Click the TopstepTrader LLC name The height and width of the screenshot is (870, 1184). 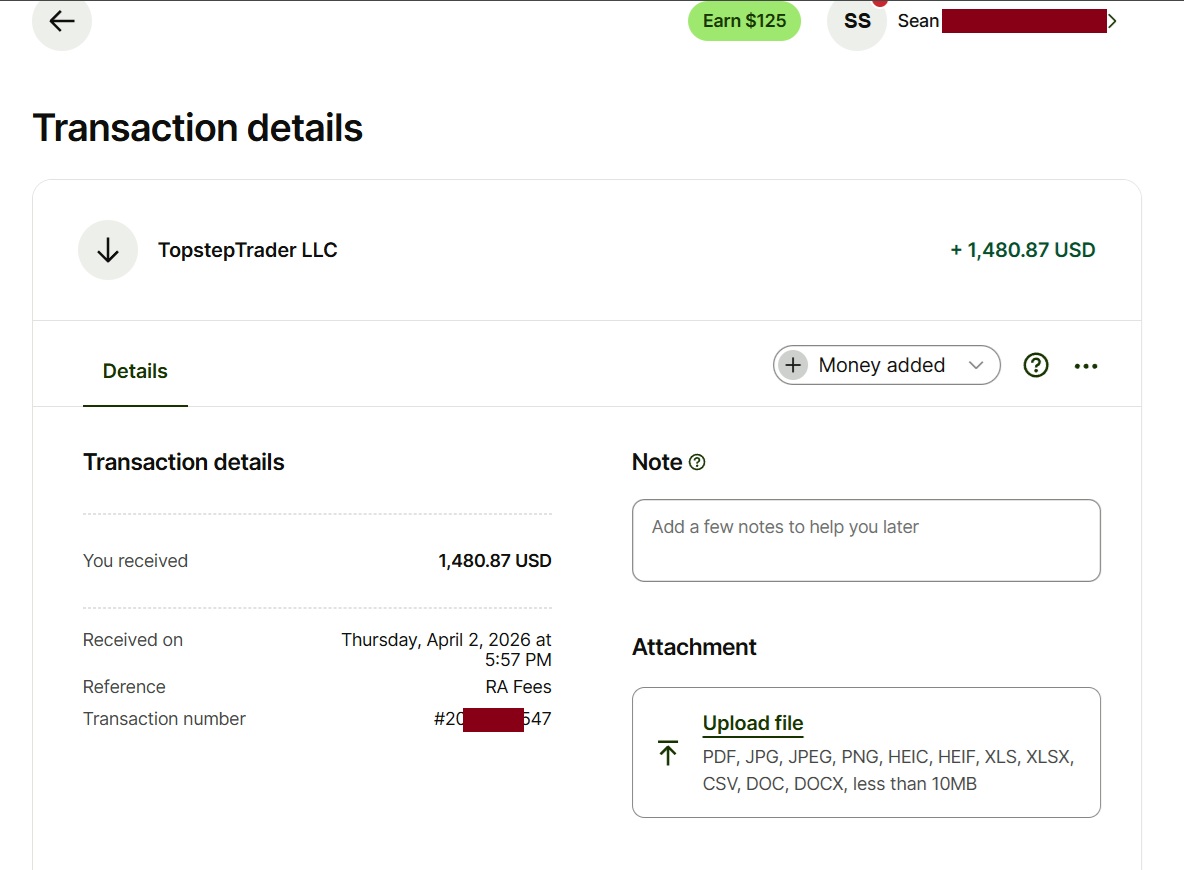[x=248, y=250]
